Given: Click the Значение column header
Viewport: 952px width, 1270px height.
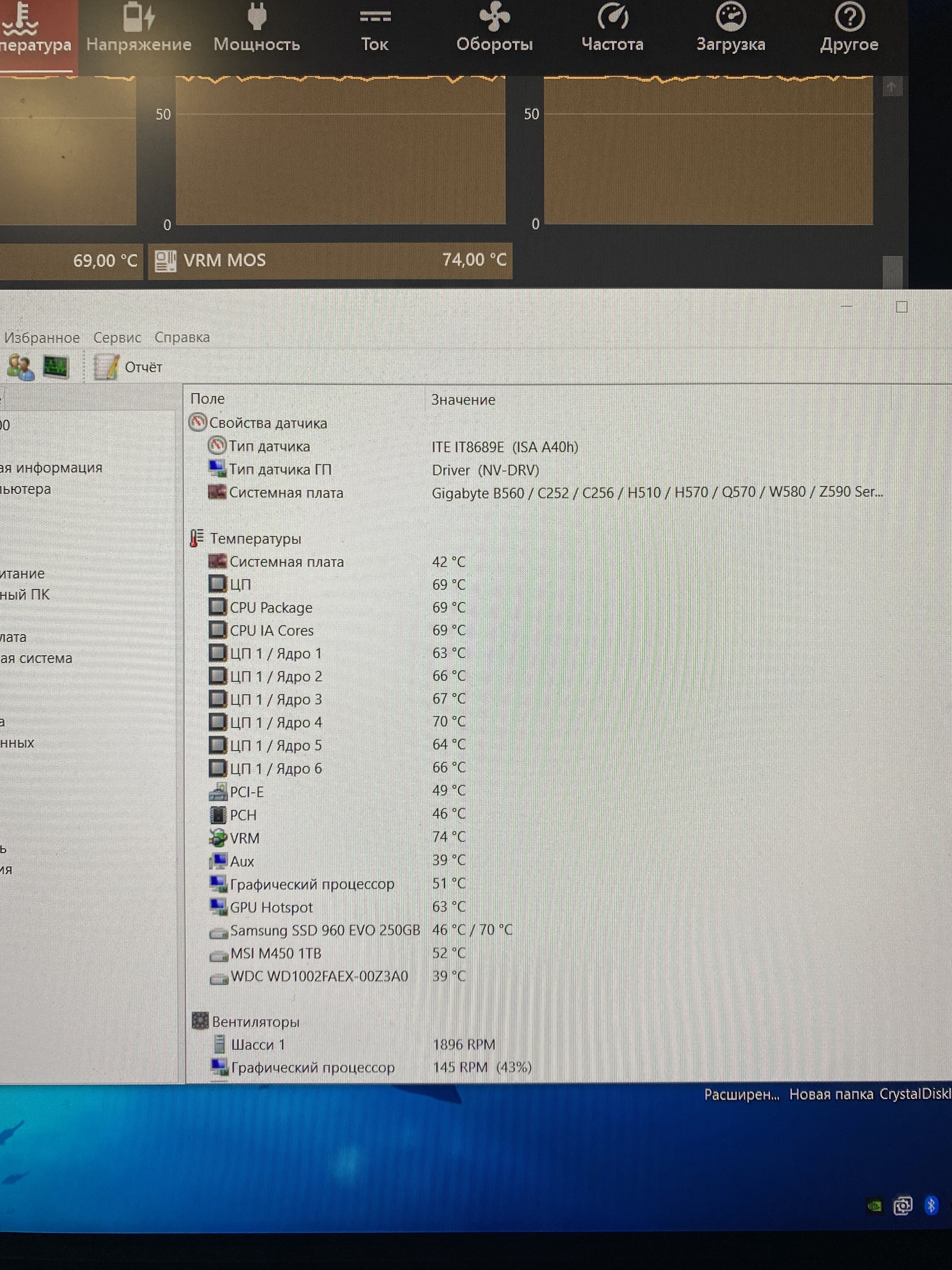Looking at the screenshot, I should (x=464, y=400).
